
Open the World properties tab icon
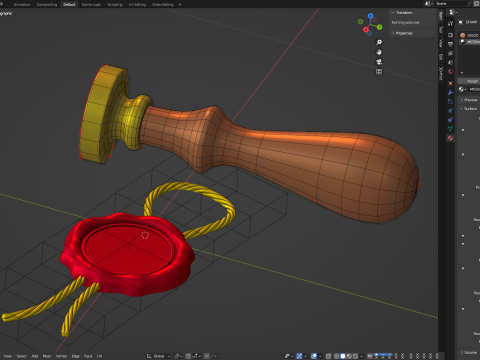[451, 72]
